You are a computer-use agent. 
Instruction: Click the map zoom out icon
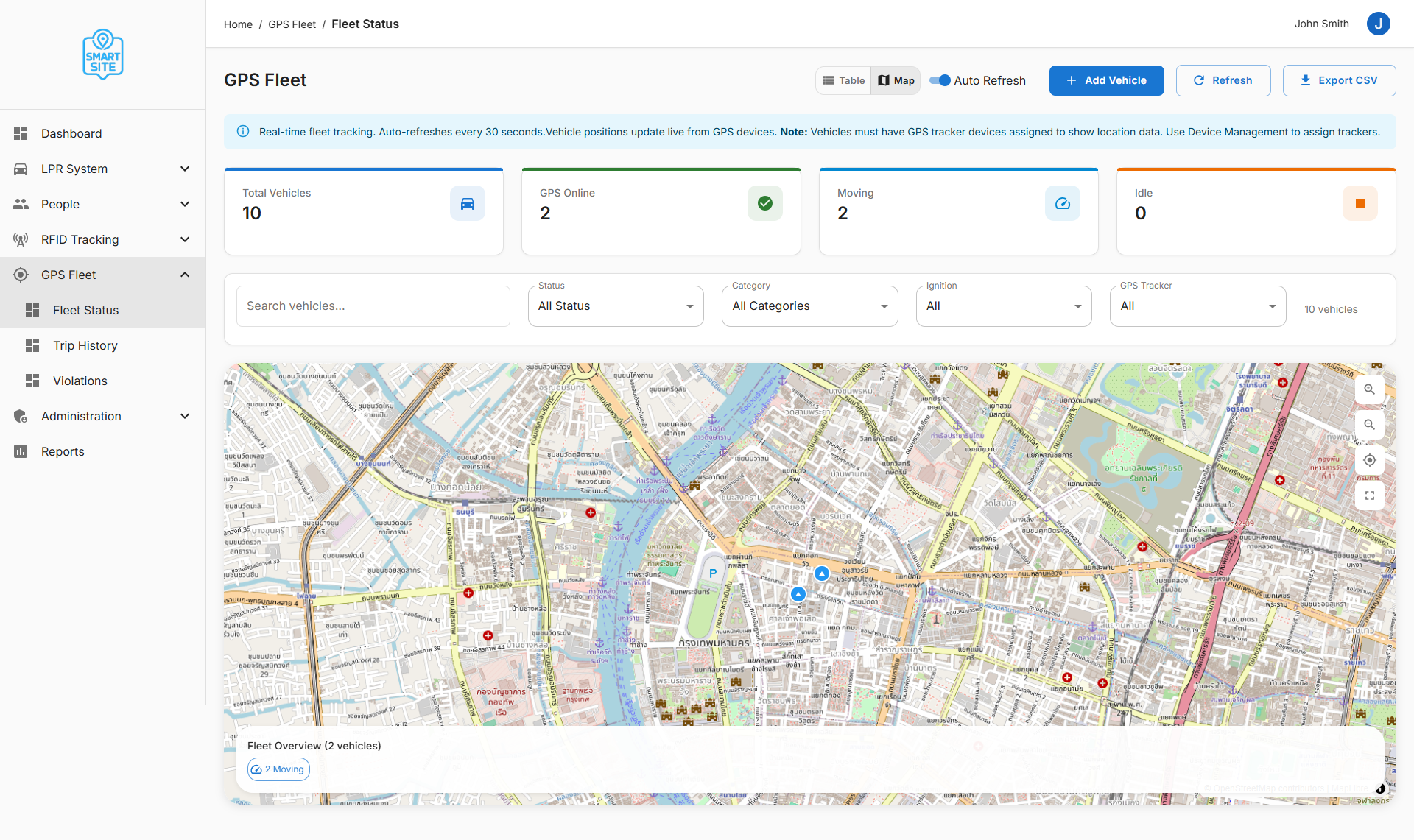(1369, 425)
